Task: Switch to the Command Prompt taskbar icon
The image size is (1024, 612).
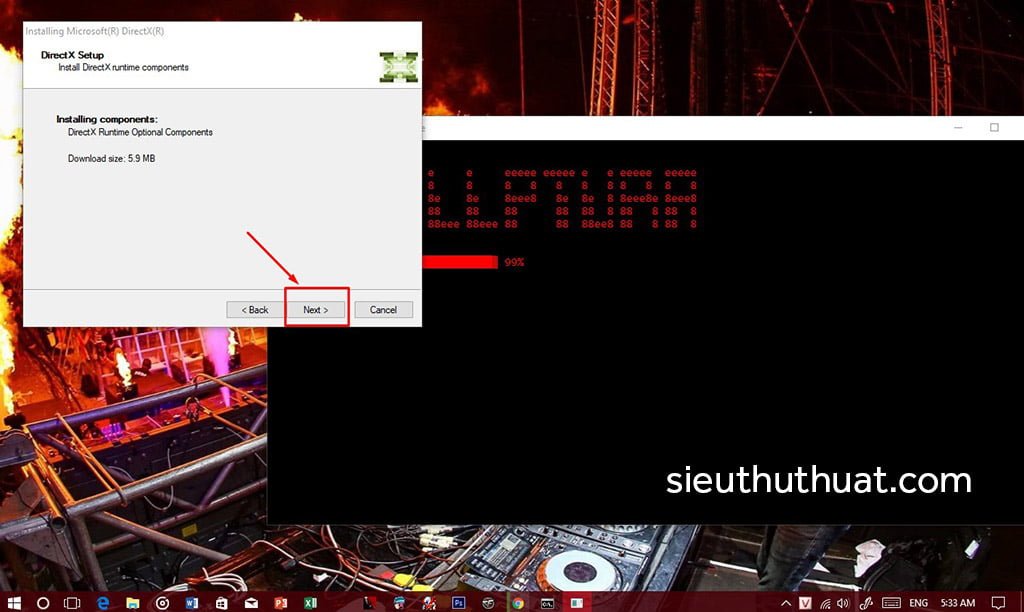Action: click(547, 603)
